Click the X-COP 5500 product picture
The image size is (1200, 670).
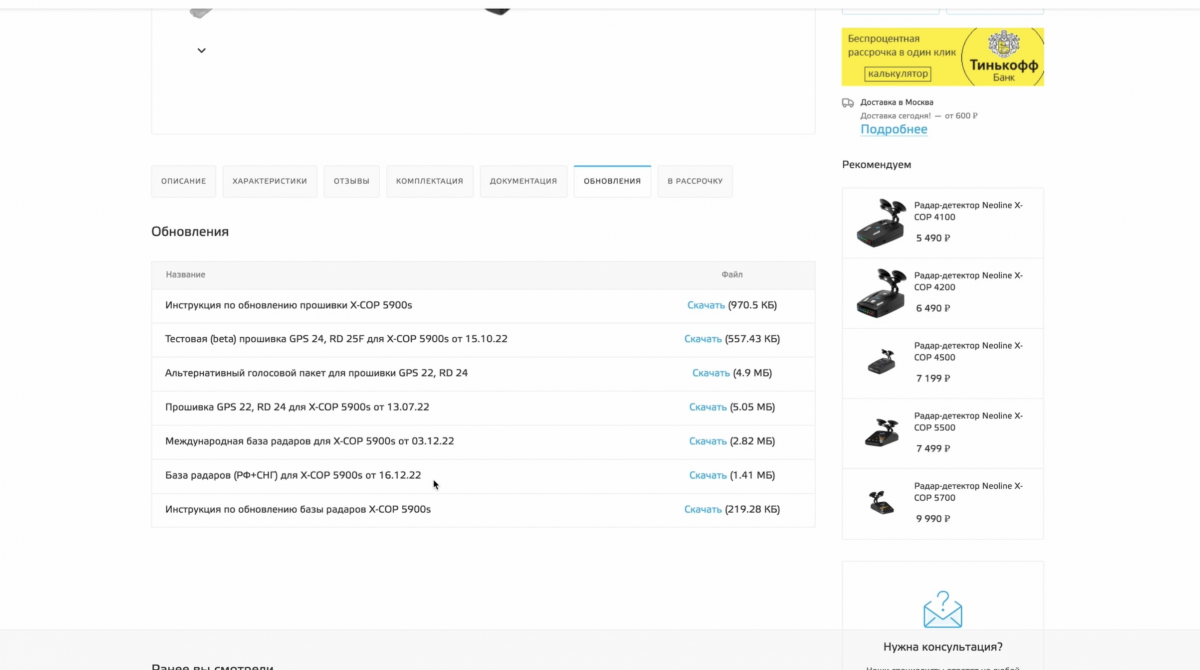point(880,432)
